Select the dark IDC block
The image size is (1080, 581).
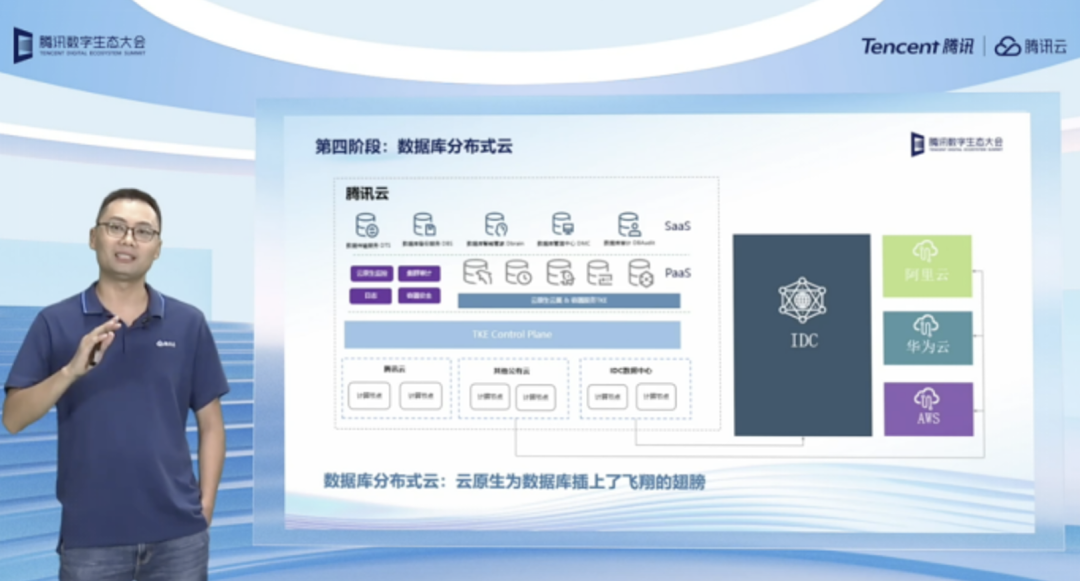802,335
